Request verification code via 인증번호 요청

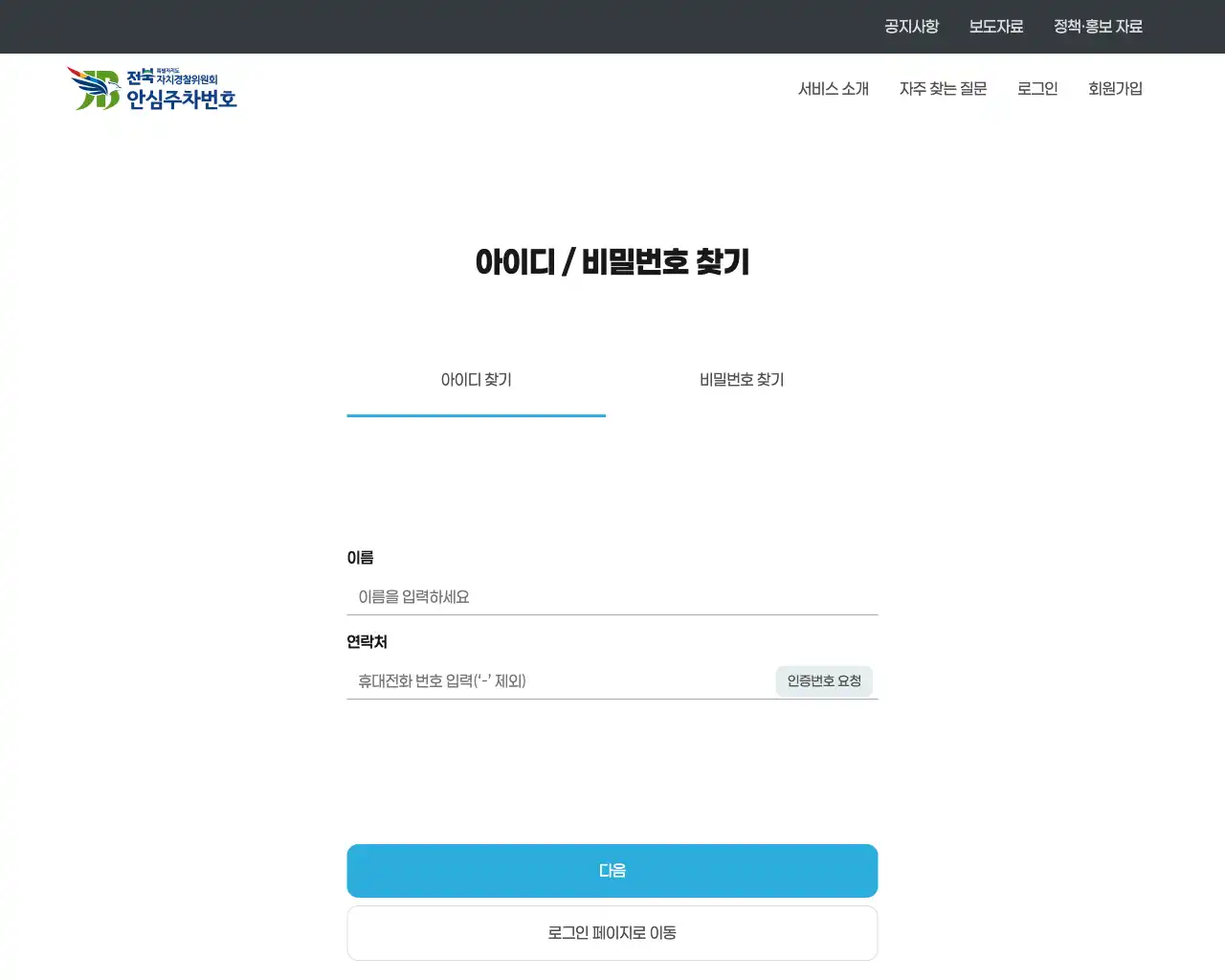[x=824, y=680]
